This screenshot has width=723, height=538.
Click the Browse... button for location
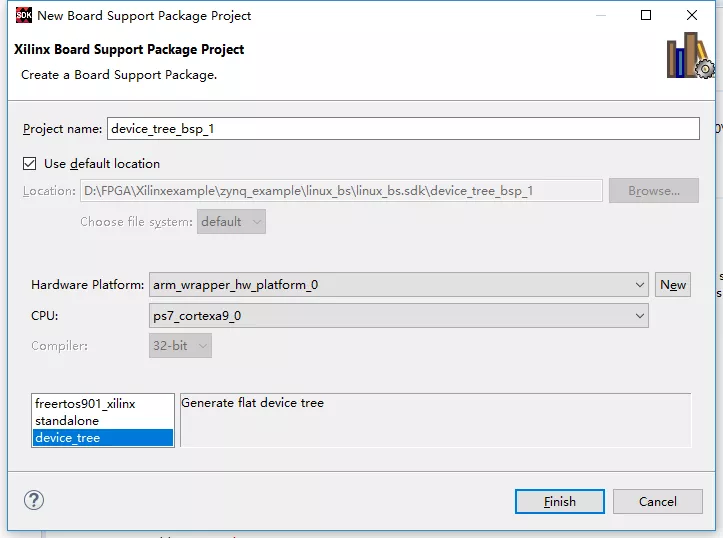tap(654, 191)
